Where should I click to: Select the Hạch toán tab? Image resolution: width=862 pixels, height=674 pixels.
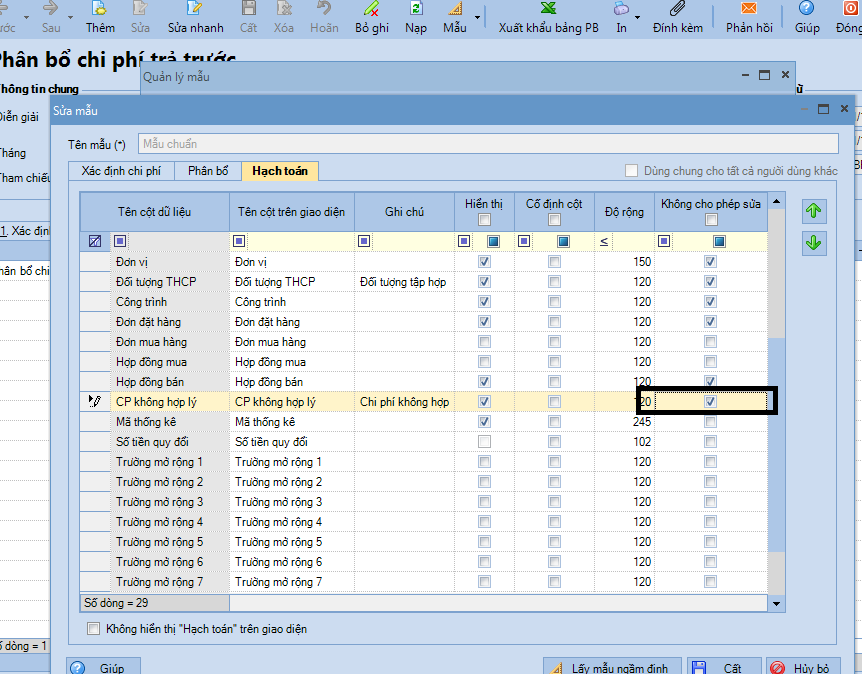tap(280, 171)
